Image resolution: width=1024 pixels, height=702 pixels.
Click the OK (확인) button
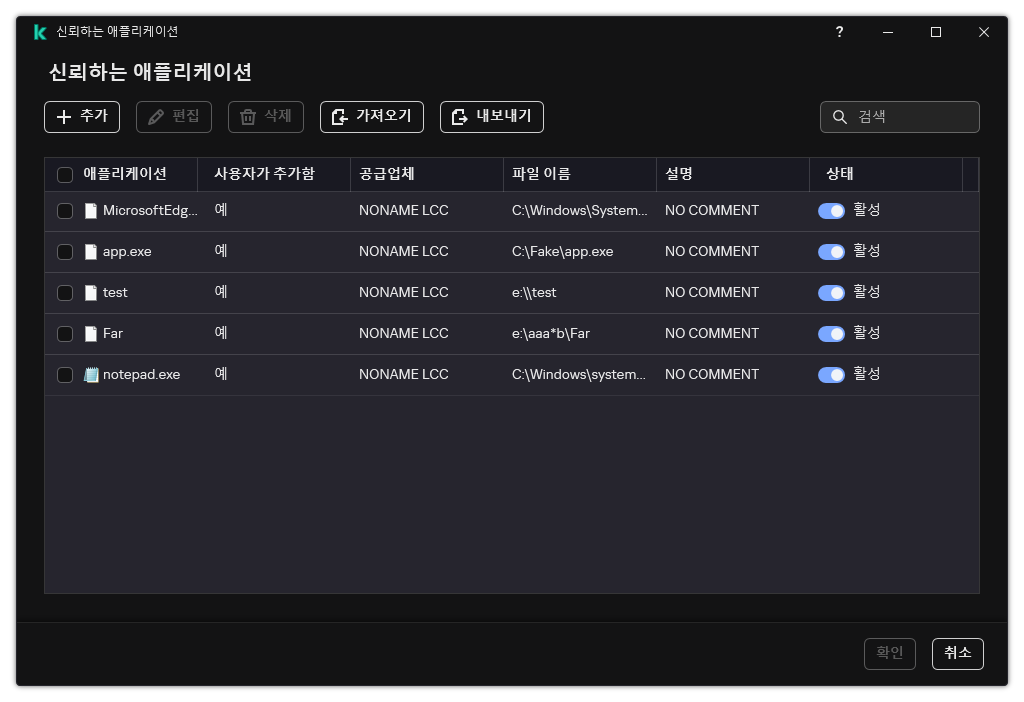click(889, 653)
